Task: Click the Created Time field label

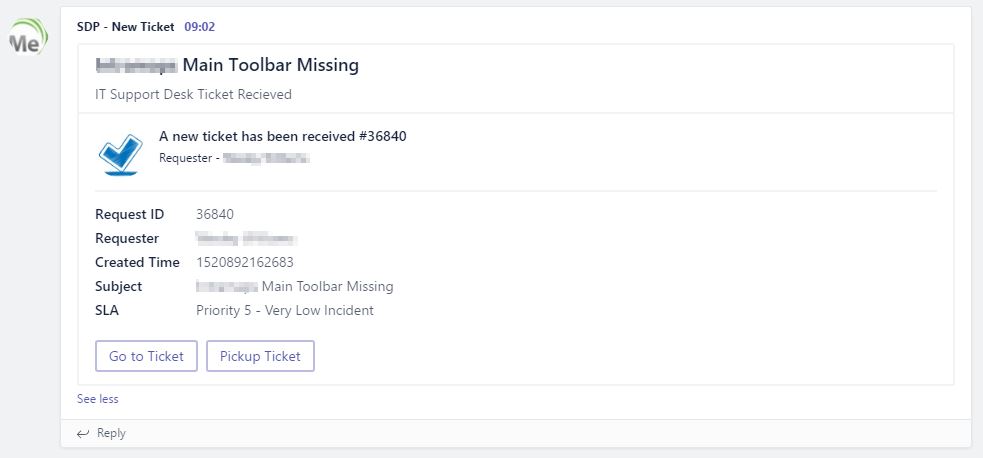Action: pyautogui.click(x=137, y=262)
